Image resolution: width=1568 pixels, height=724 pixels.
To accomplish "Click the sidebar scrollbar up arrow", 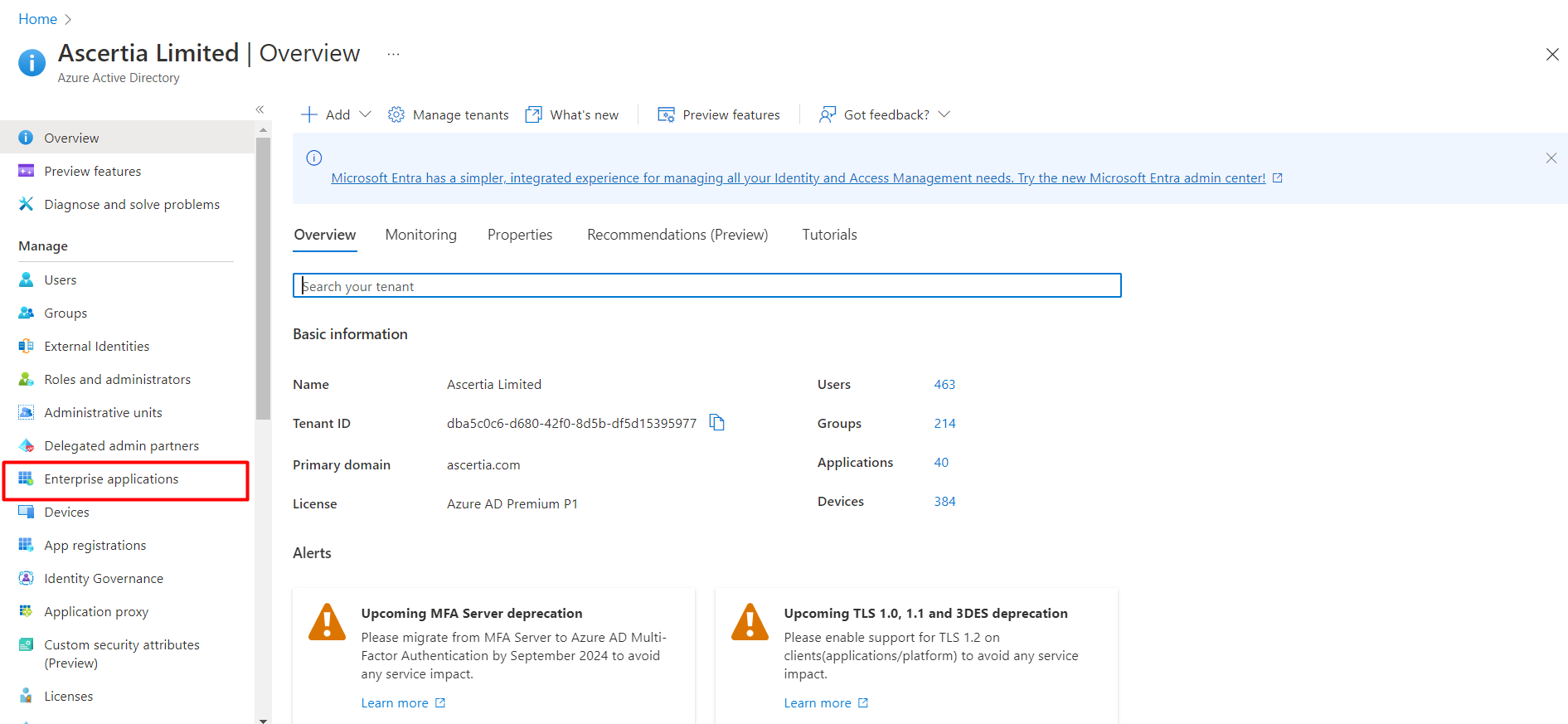I will coord(264,129).
